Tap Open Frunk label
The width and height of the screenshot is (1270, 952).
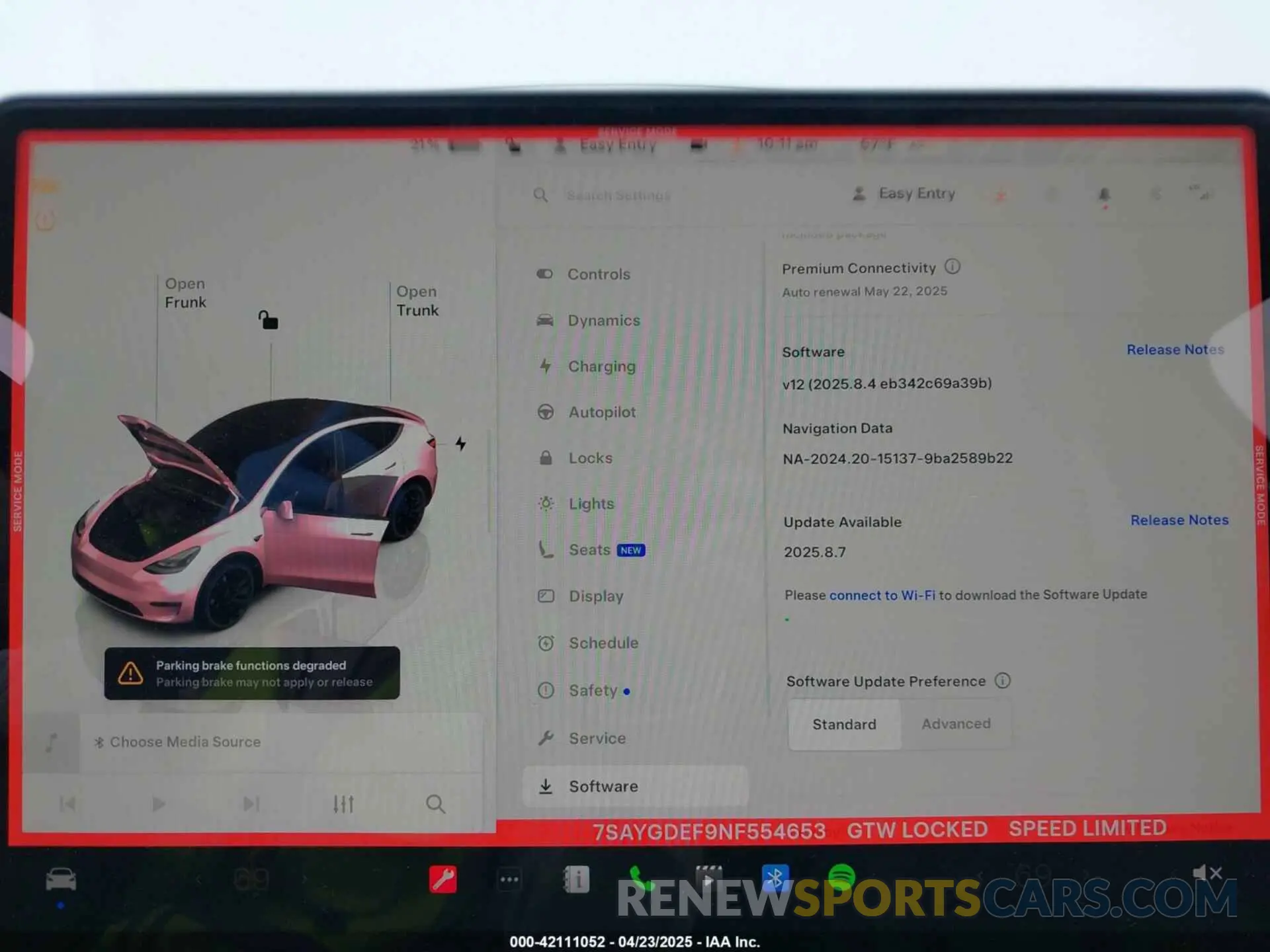pos(185,293)
